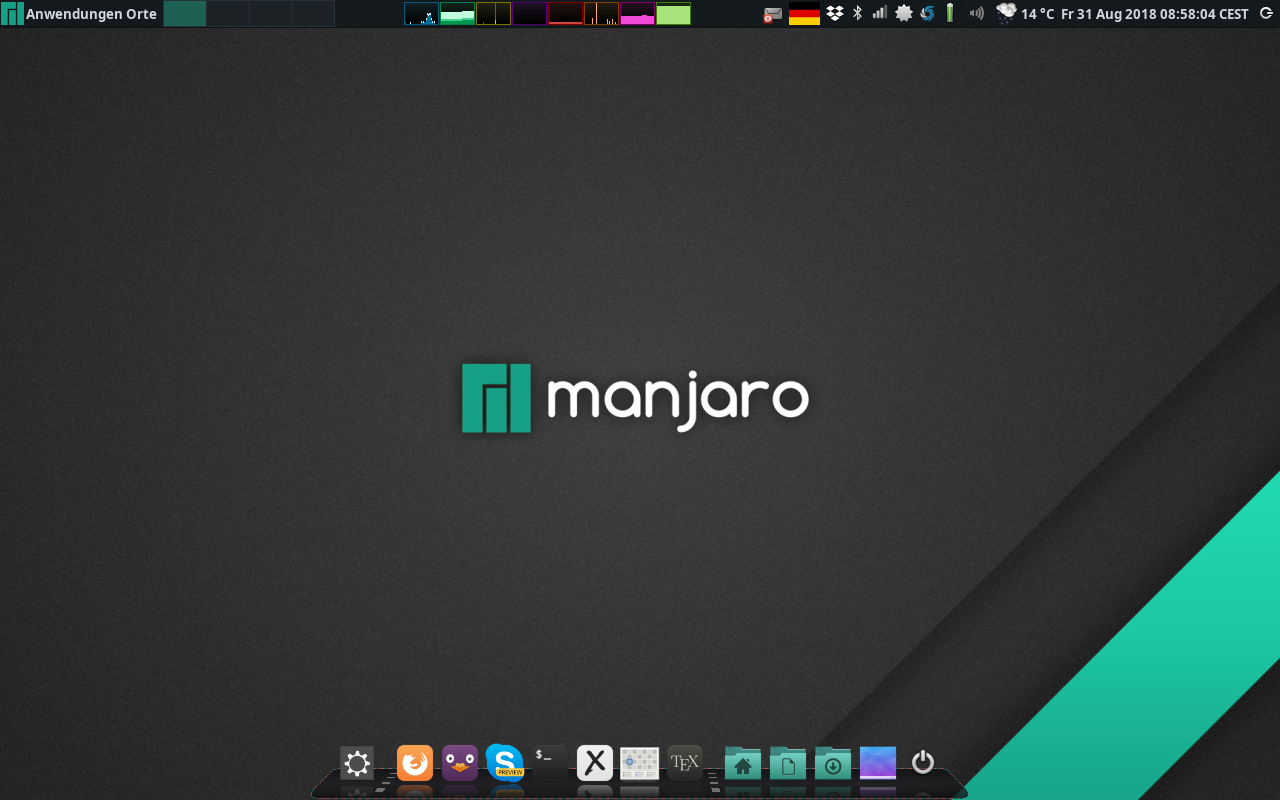This screenshot has width=1280, height=800.
Task: Open the network signal strength menu
Action: click(x=878, y=13)
